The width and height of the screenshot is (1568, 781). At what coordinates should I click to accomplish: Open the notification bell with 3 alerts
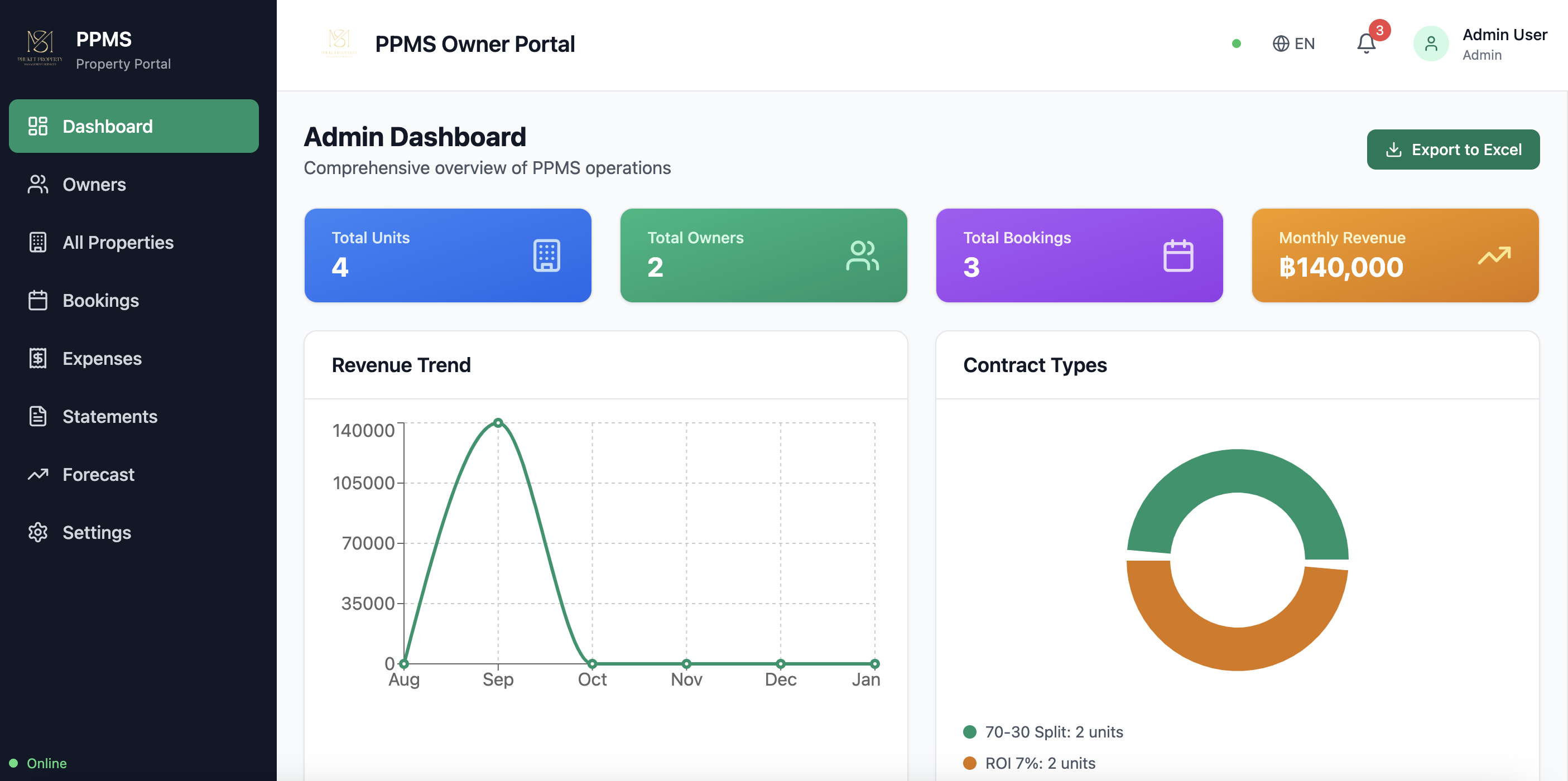[1365, 43]
